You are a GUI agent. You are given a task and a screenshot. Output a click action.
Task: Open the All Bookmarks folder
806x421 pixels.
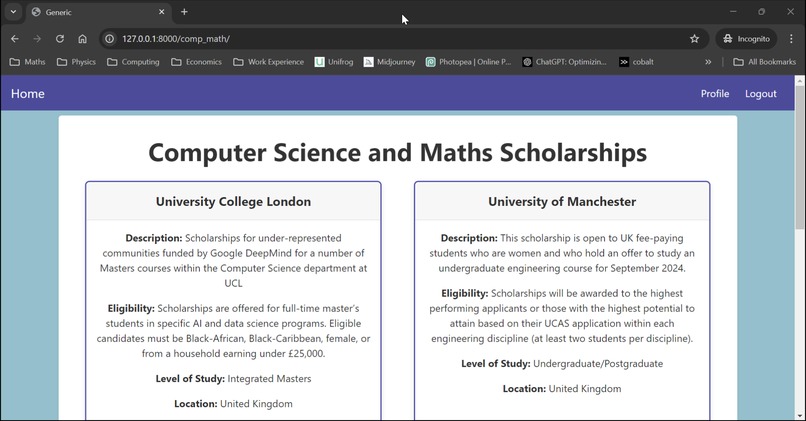point(765,62)
